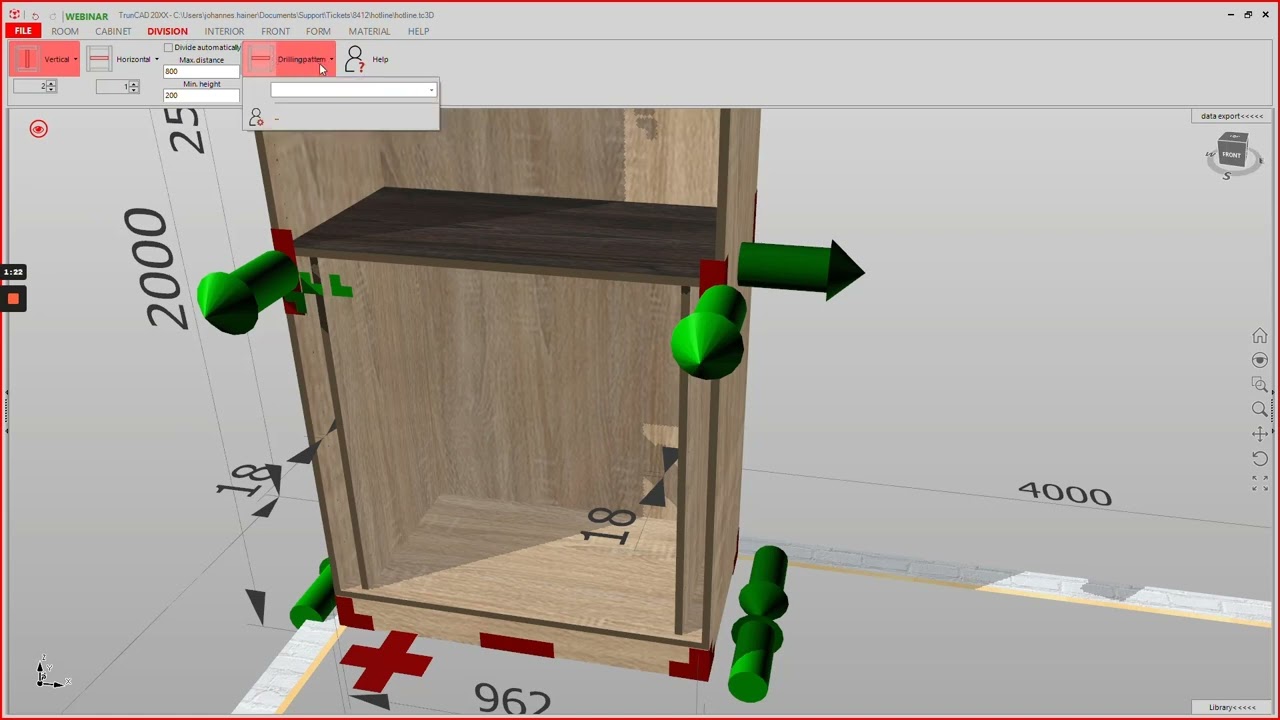Select the DIVISION tab

tap(167, 32)
